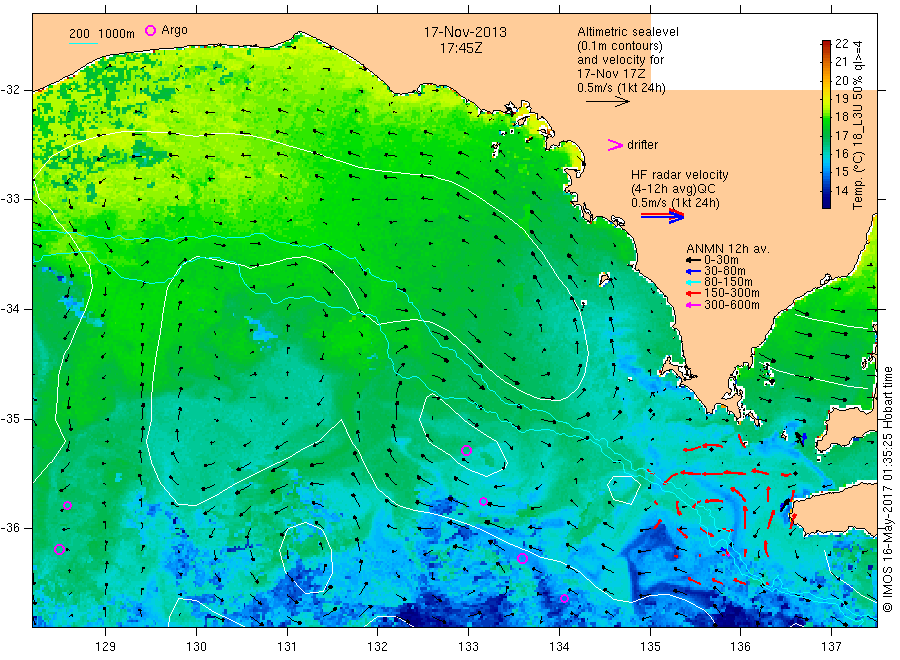Click the longitude axis label '135'

[650, 647]
